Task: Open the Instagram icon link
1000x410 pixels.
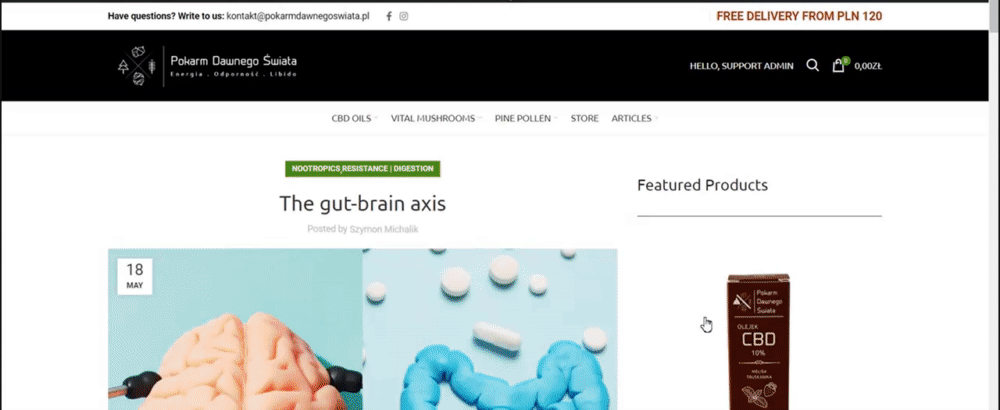Action: 404,17
